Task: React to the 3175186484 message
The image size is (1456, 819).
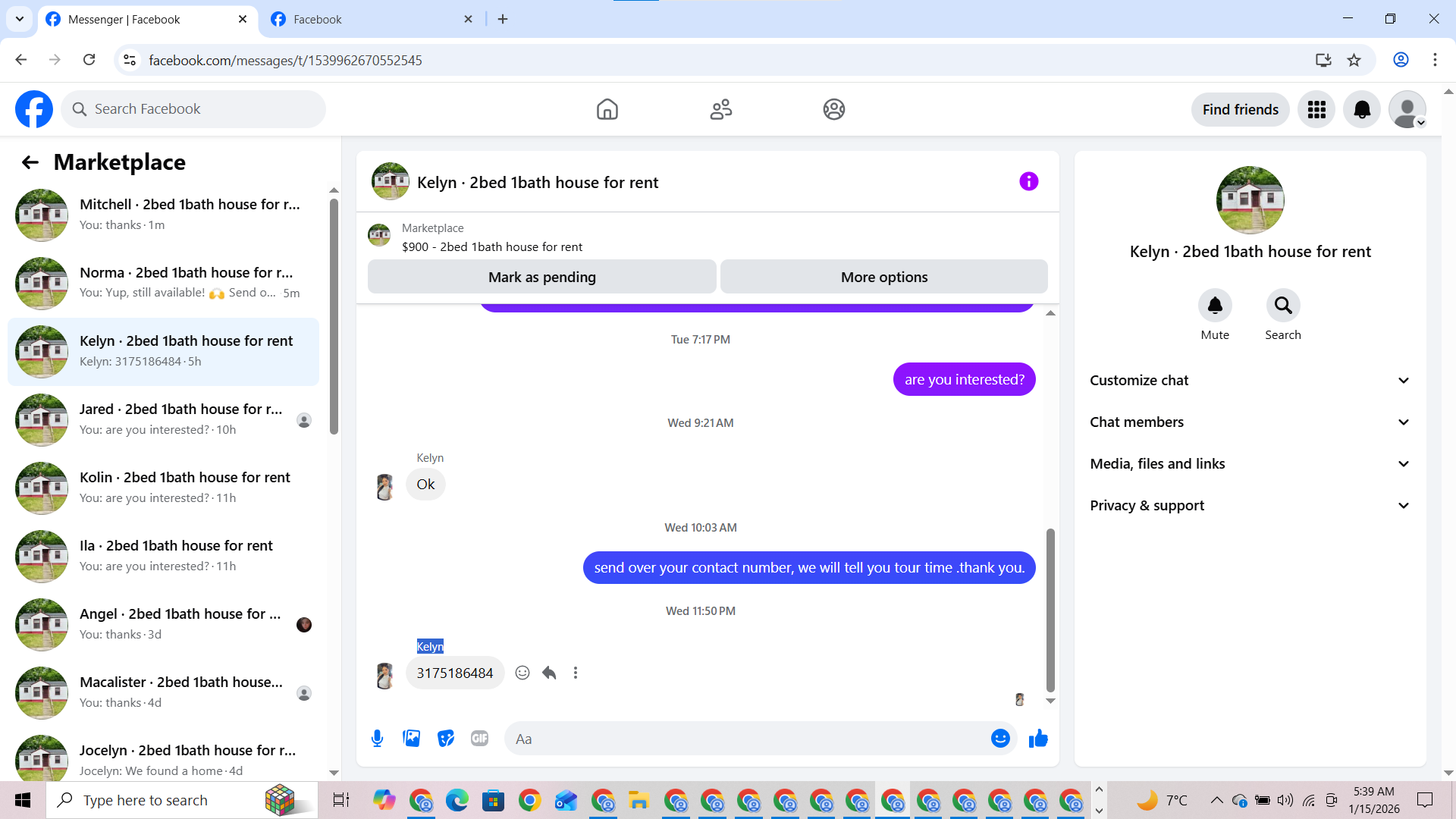Action: [522, 673]
